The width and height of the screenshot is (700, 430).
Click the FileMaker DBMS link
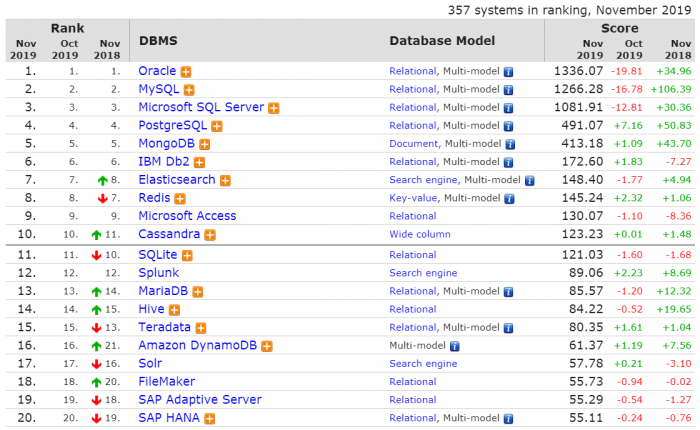(x=166, y=381)
